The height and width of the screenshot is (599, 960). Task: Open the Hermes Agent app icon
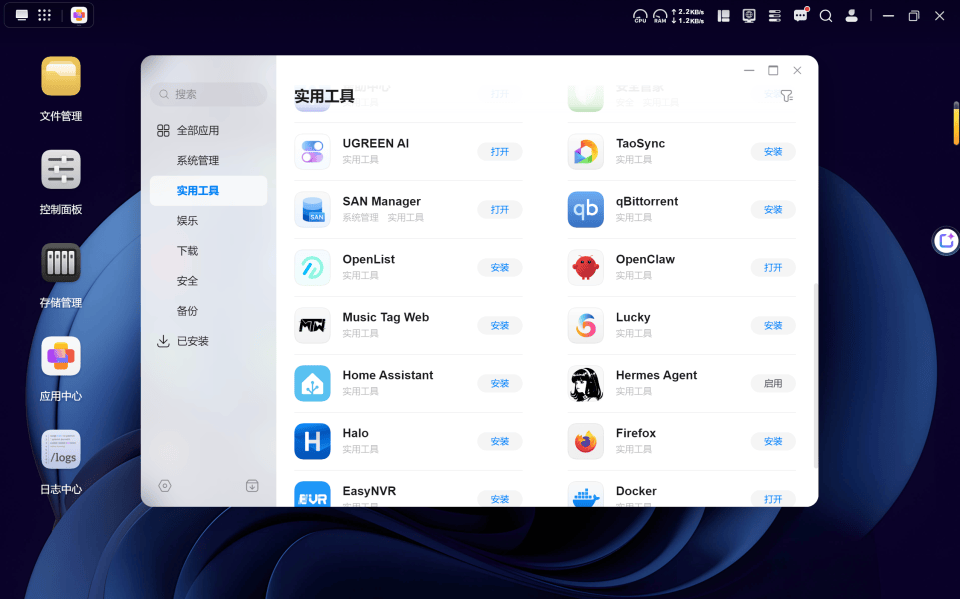[x=586, y=383]
